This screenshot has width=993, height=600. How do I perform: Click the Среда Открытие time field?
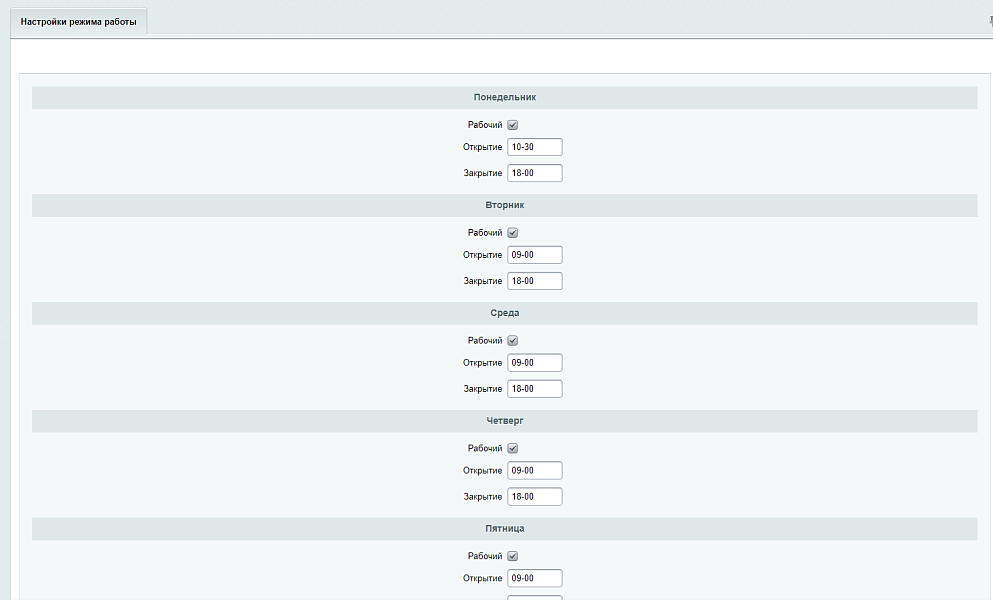tap(534, 363)
